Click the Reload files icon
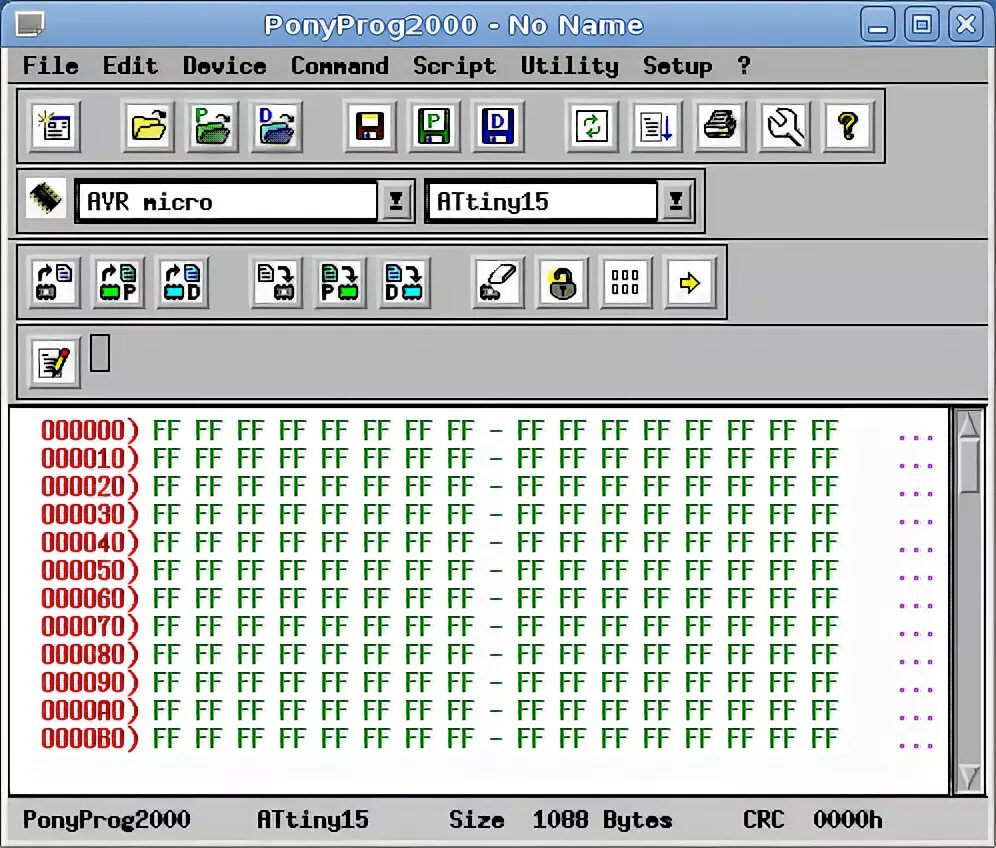 (x=592, y=125)
